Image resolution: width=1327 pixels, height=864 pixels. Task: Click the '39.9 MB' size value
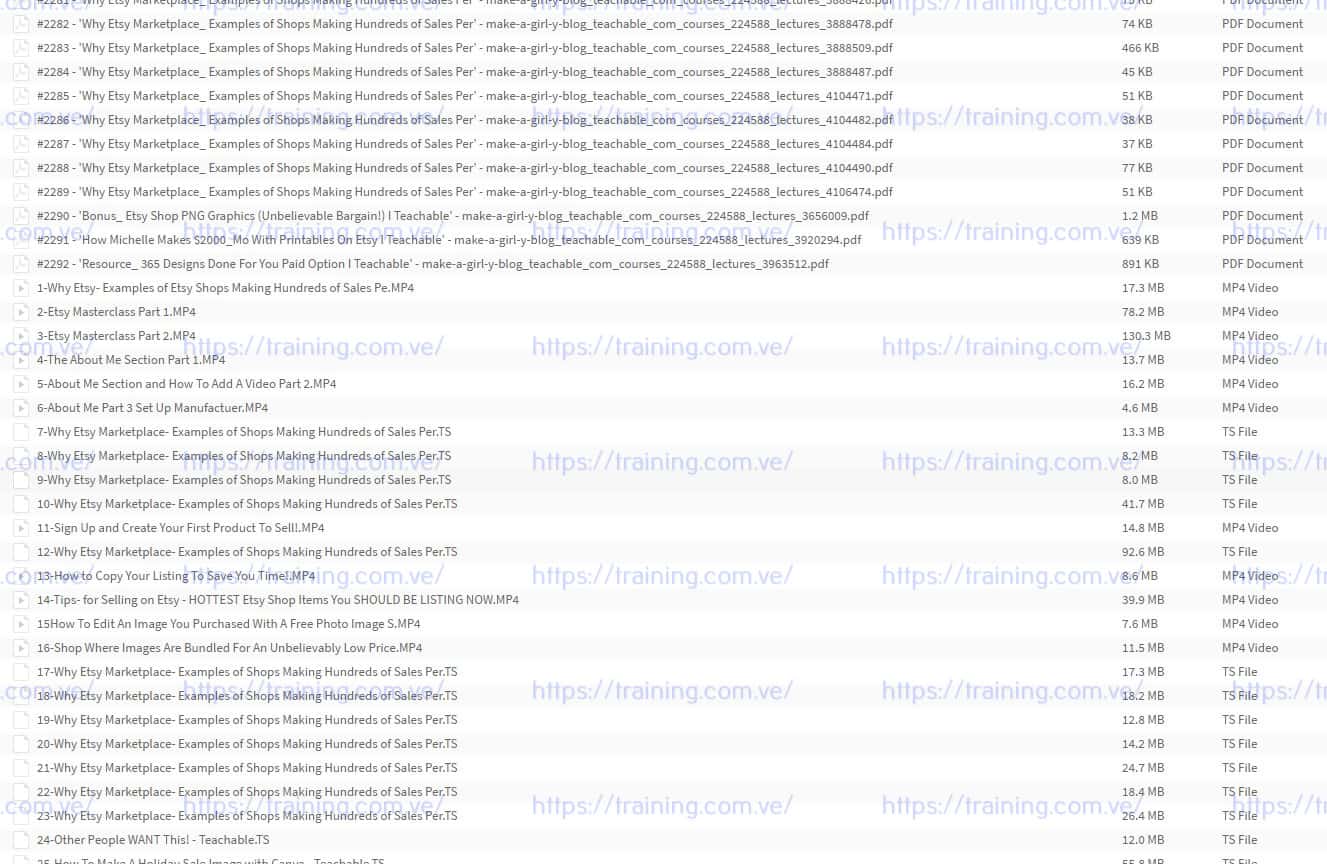click(1143, 600)
